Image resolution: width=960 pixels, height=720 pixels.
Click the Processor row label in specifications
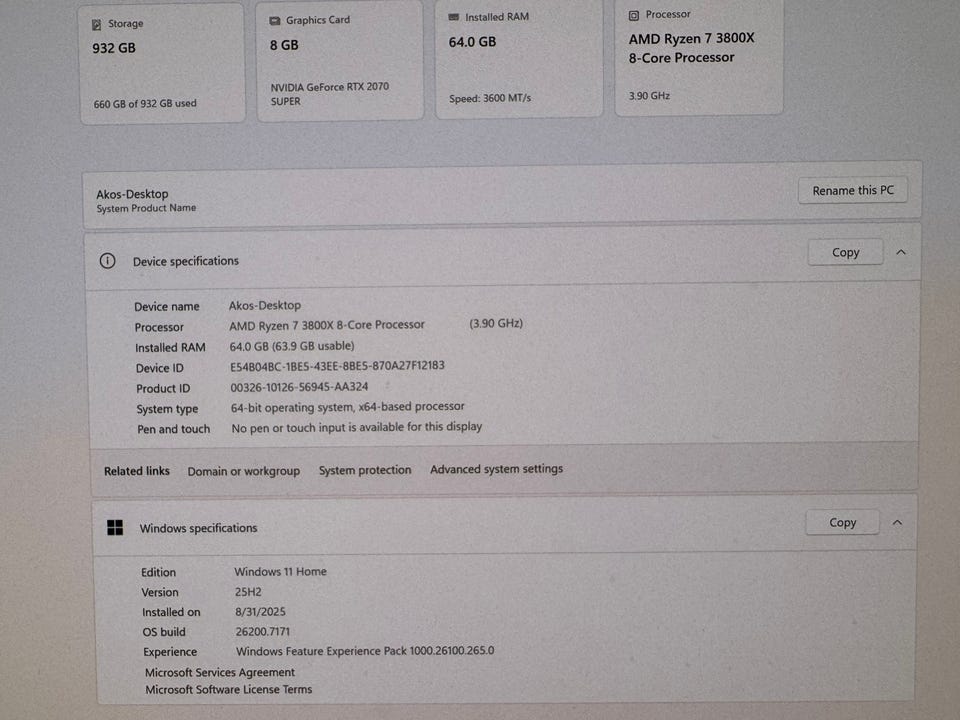point(159,327)
